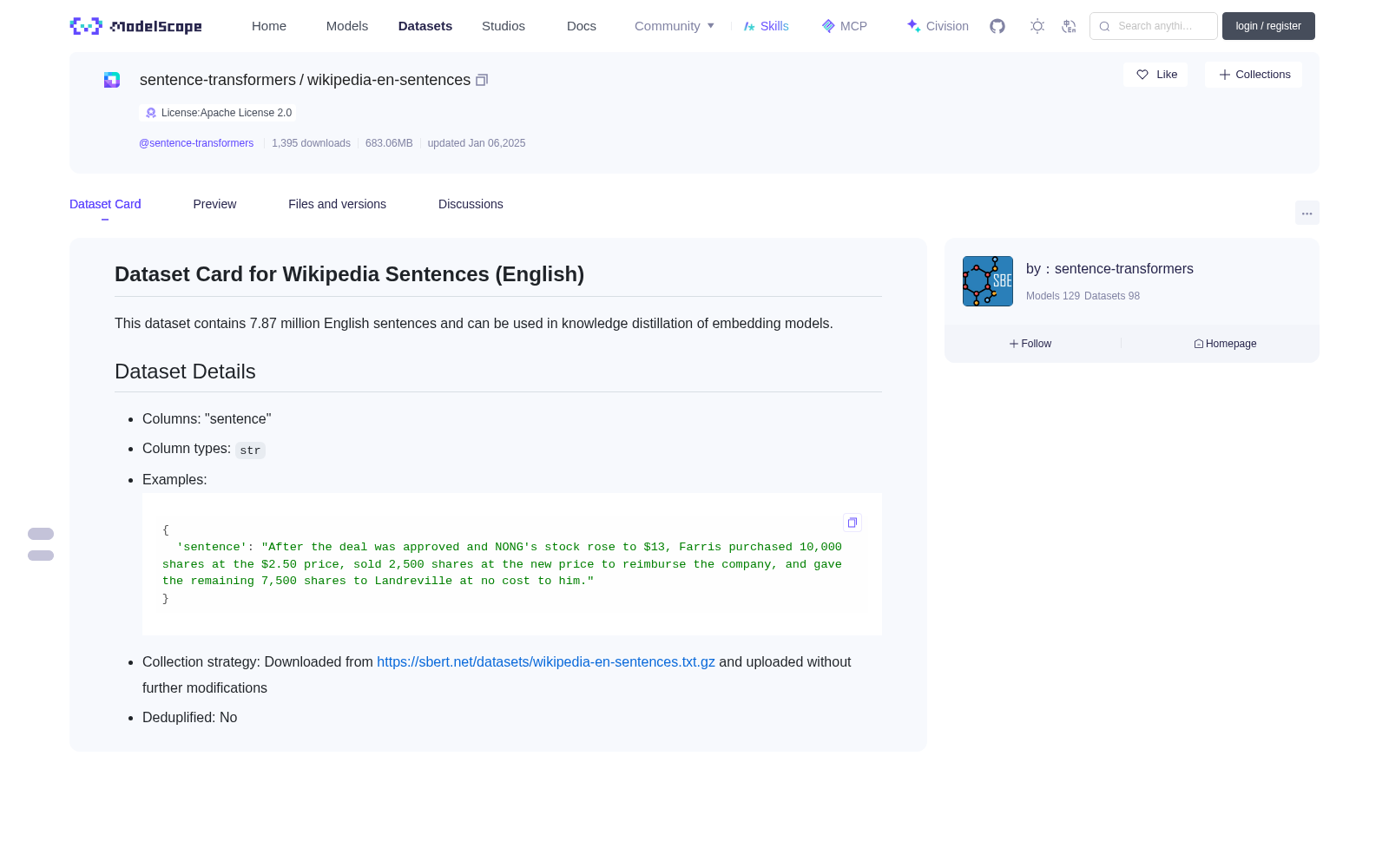Click the heart icon on Like

tap(1142, 75)
